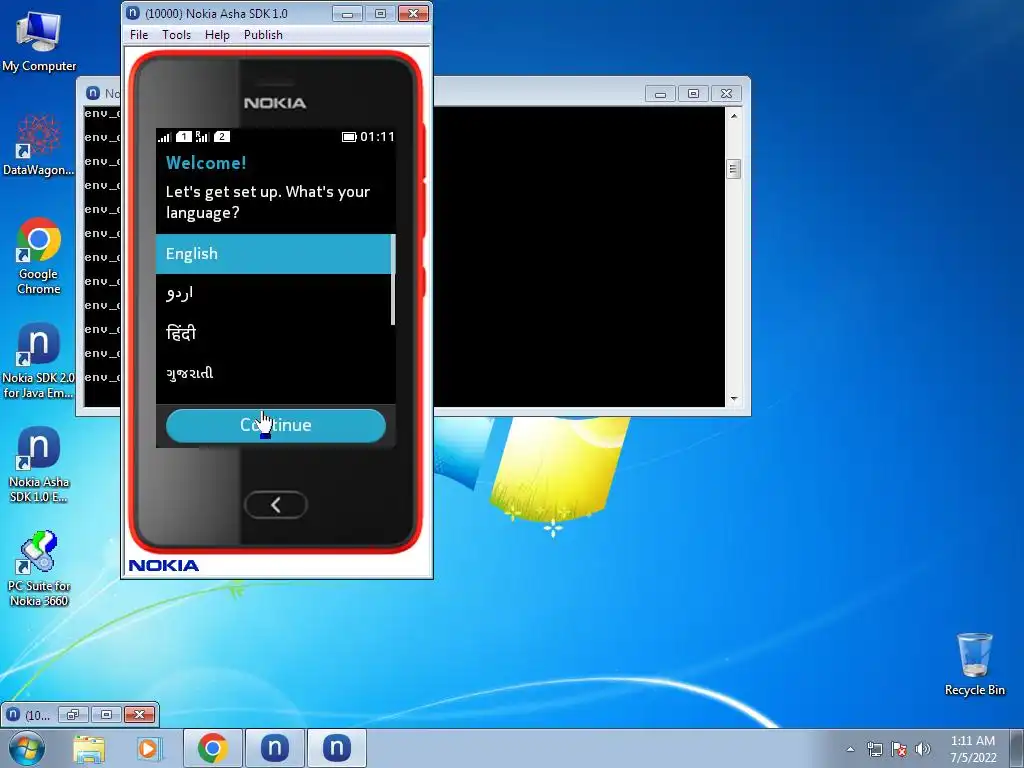Open the File menu in Nokia Asha SDK

[x=139, y=35]
